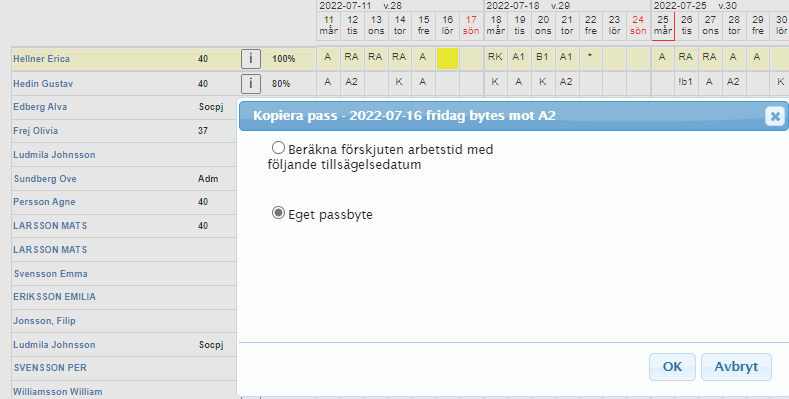
Task: Click day header 25 mån
Action: 663,25
